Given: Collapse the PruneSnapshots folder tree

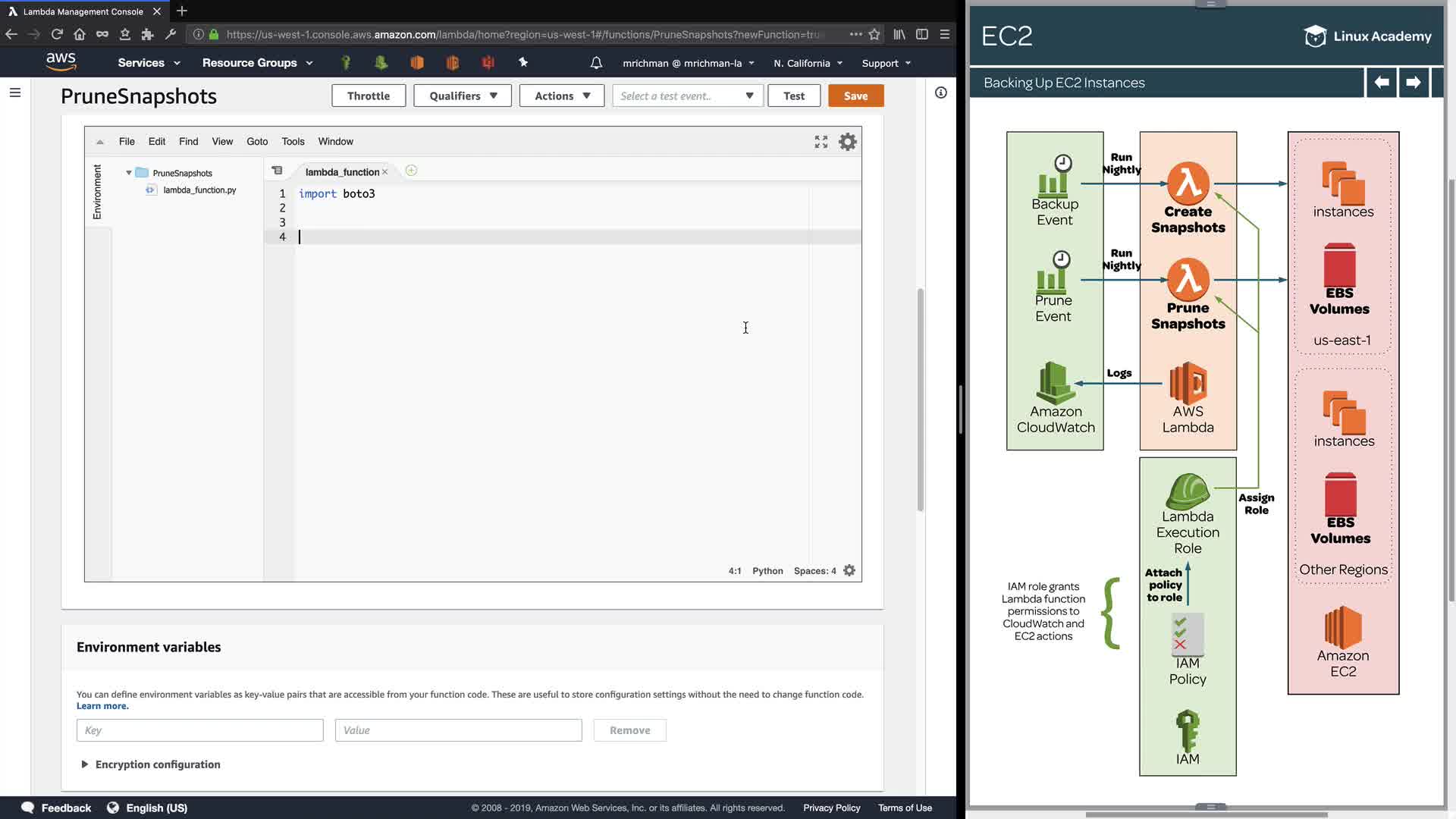Looking at the screenshot, I should click(129, 173).
